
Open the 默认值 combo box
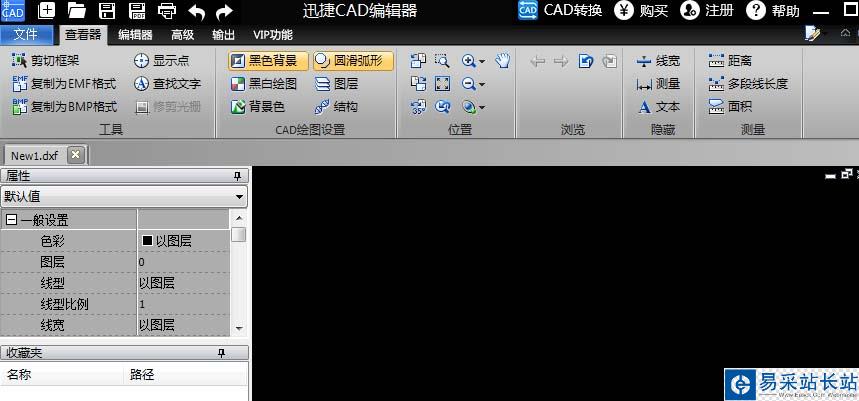[124, 196]
